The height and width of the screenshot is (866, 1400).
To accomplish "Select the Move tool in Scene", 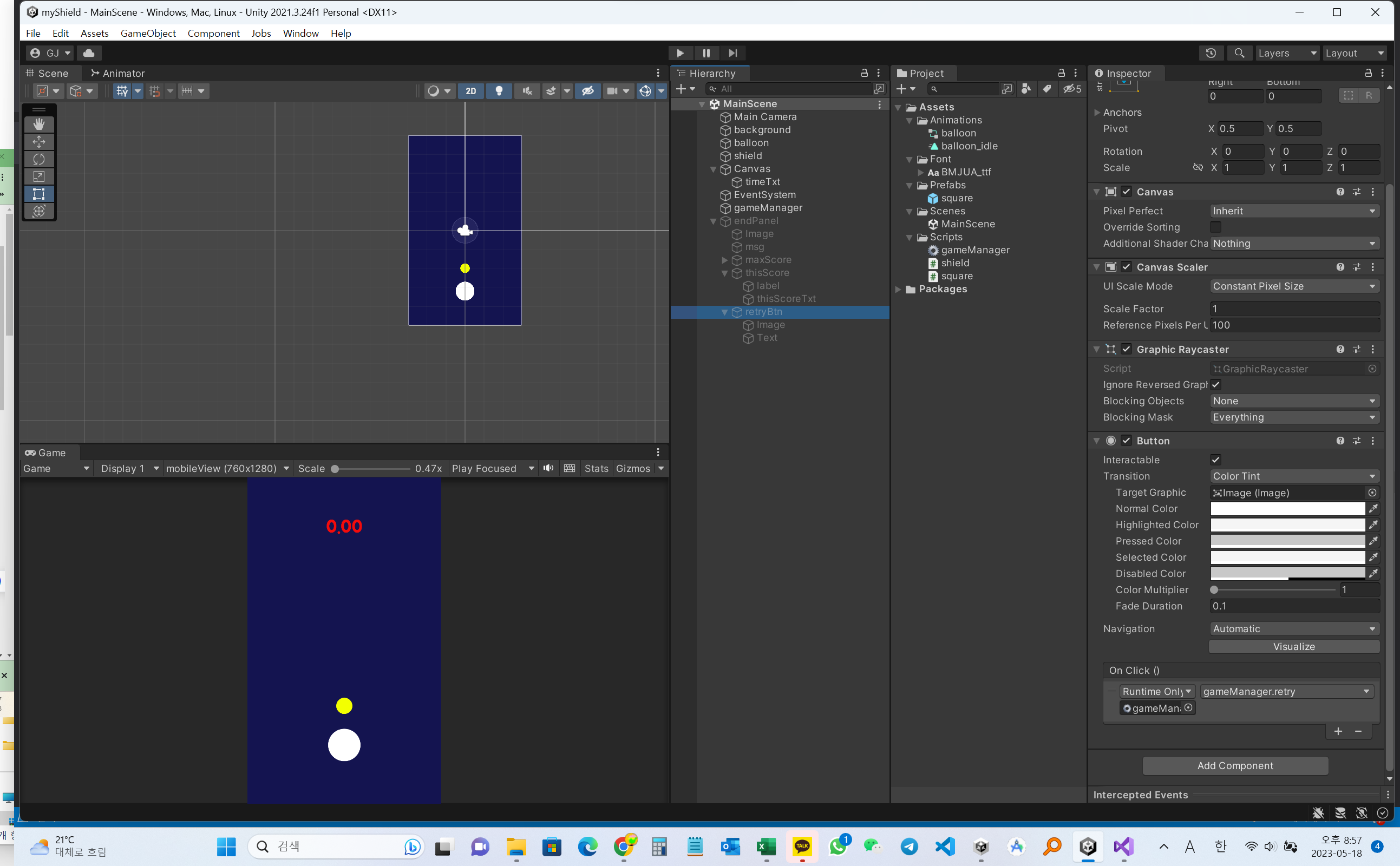I will pyautogui.click(x=39, y=141).
